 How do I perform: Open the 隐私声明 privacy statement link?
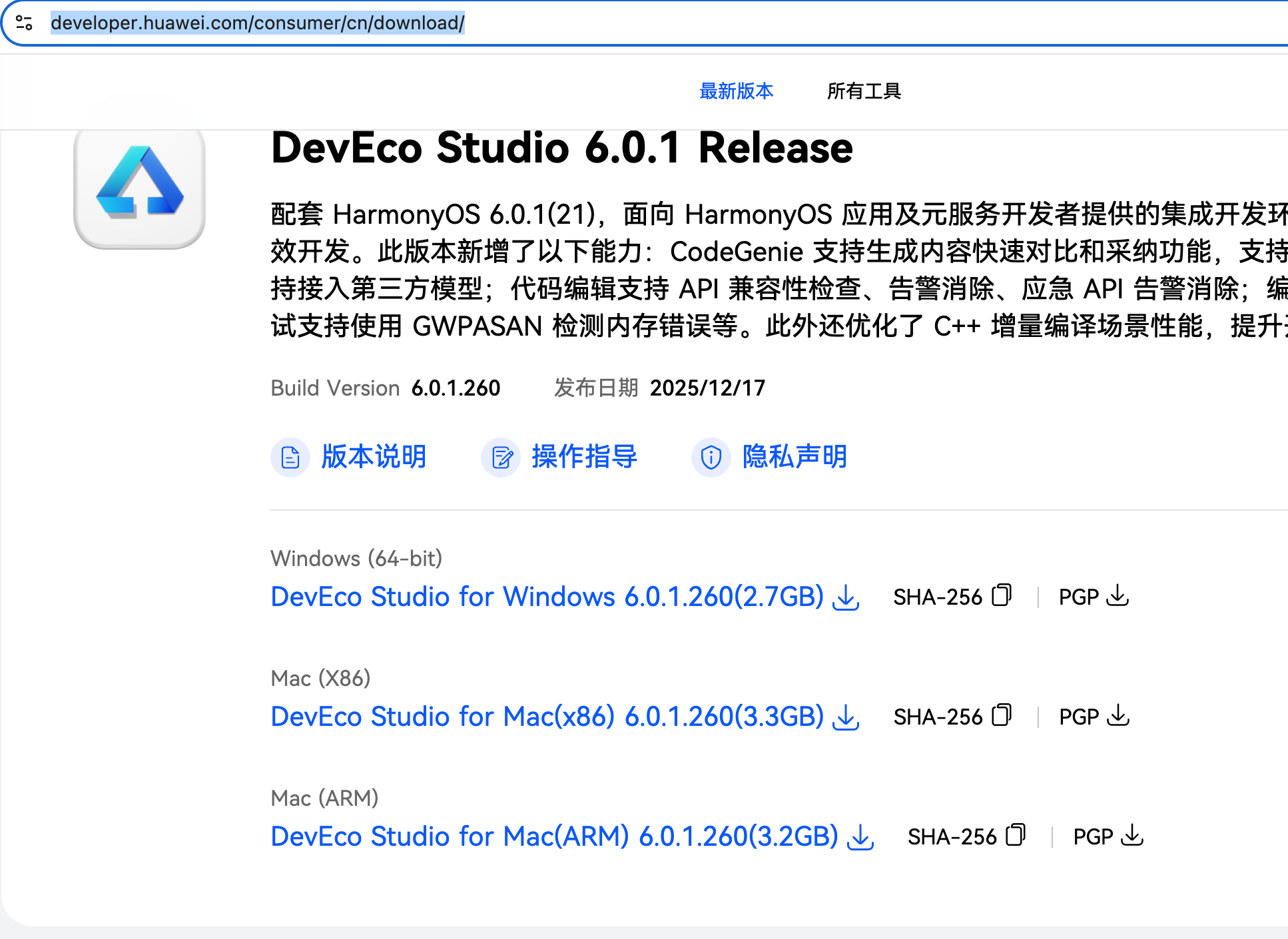coord(795,457)
